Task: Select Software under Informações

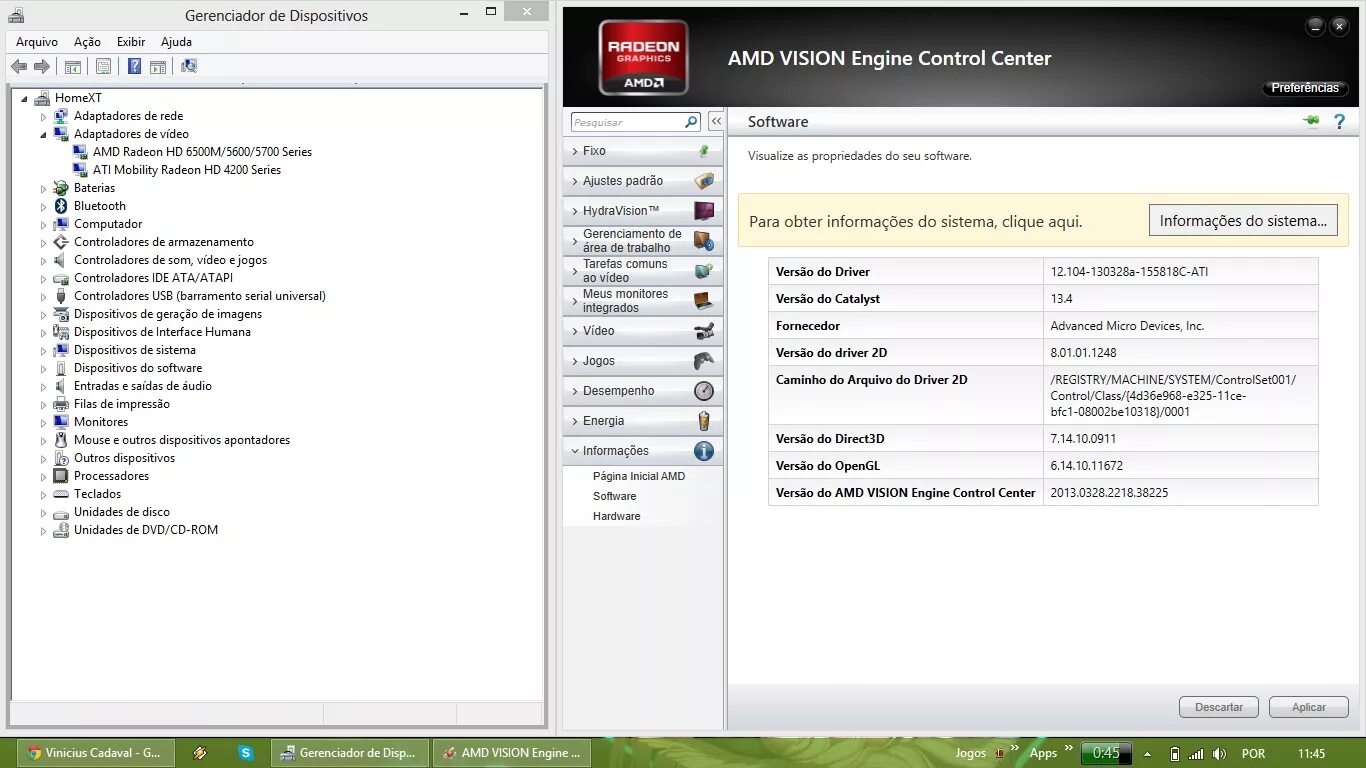Action: pos(614,496)
